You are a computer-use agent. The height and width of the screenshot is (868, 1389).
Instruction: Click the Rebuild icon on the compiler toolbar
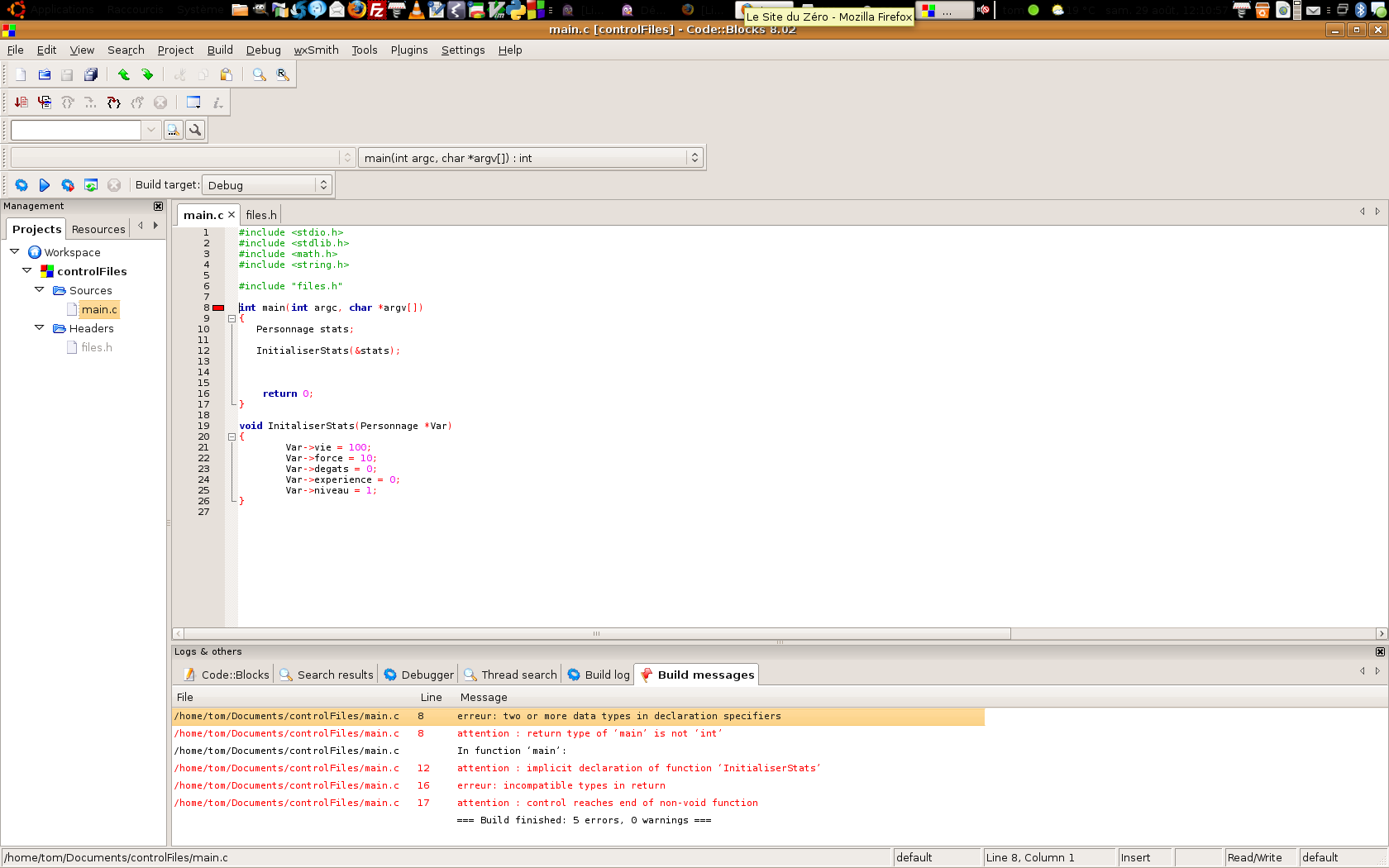91,185
